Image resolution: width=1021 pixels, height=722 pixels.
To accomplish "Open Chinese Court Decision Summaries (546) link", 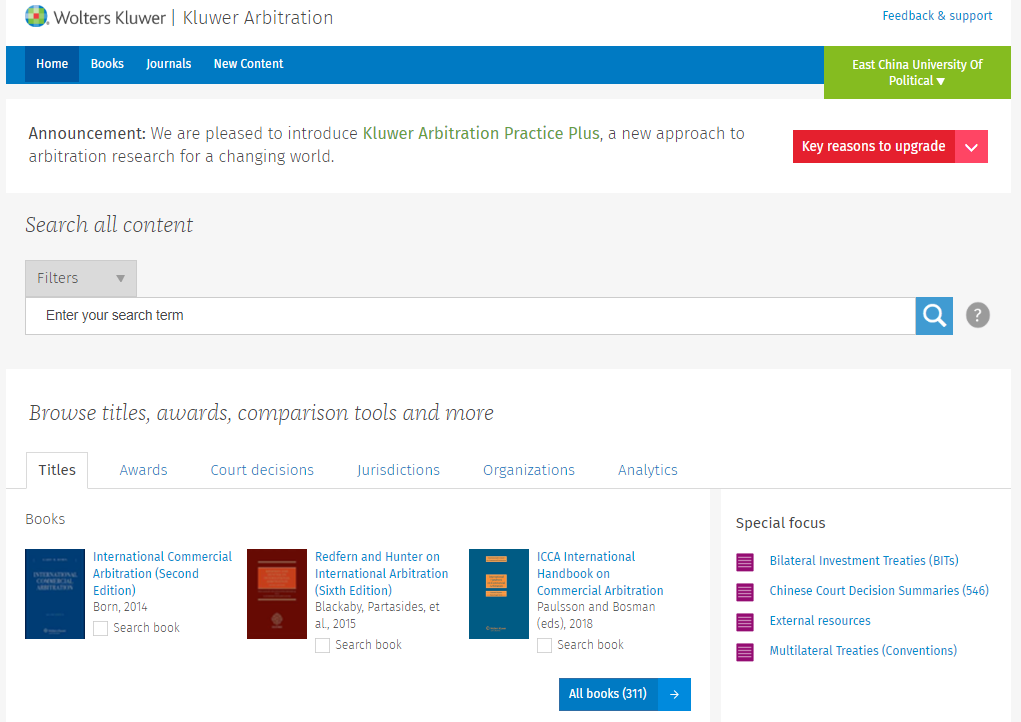I will (879, 590).
